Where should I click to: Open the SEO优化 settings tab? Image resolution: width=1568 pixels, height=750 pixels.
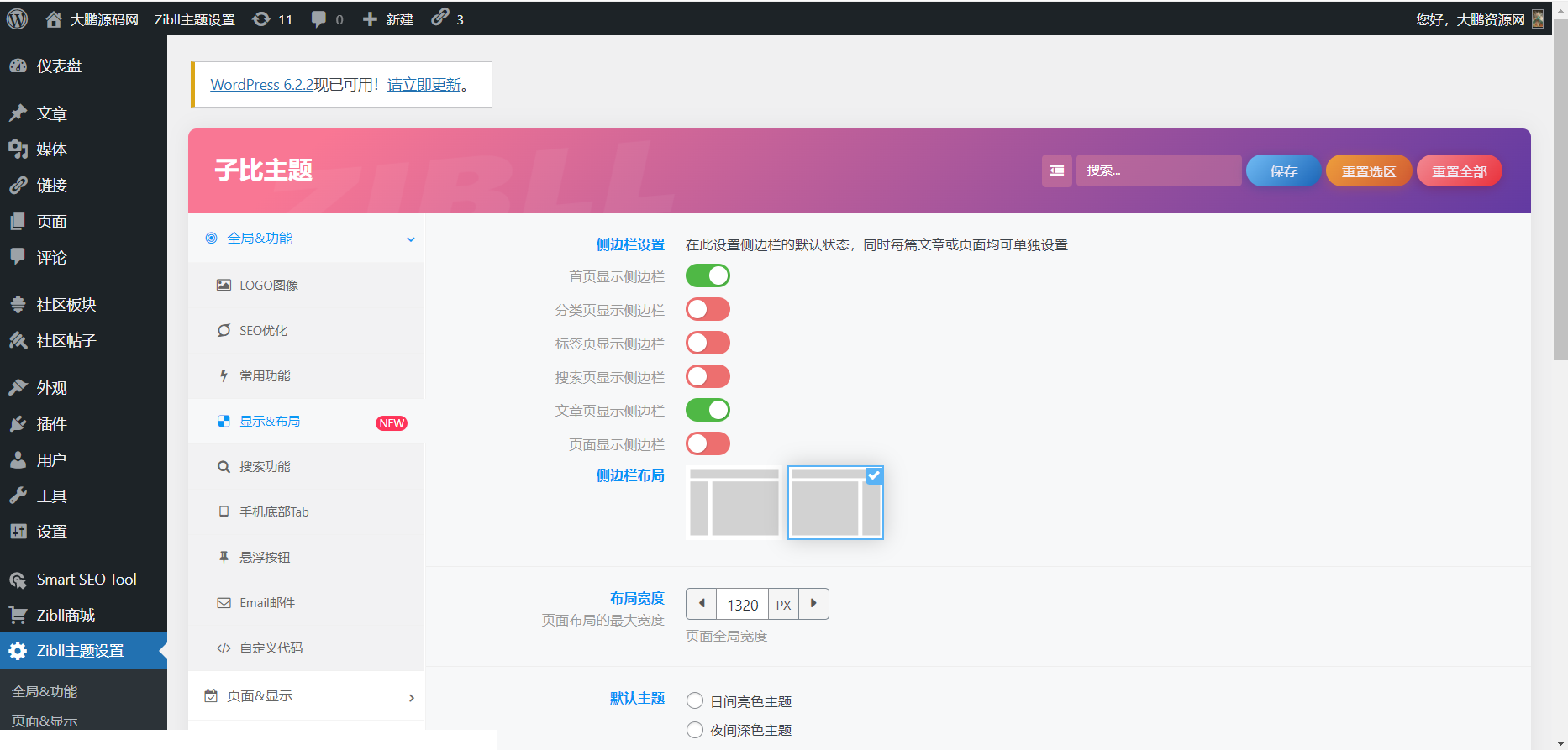(x=263, y=331)
